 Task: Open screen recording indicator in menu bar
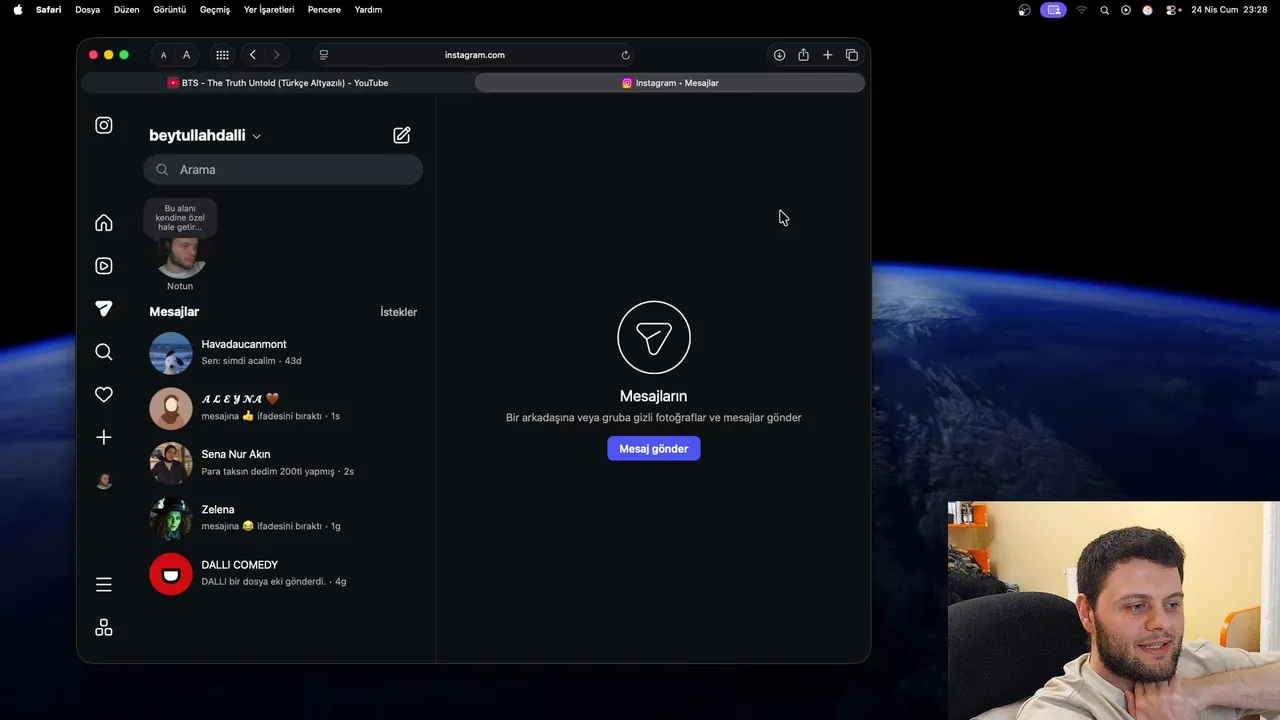pyautogui.click(x=1053, y=10)
